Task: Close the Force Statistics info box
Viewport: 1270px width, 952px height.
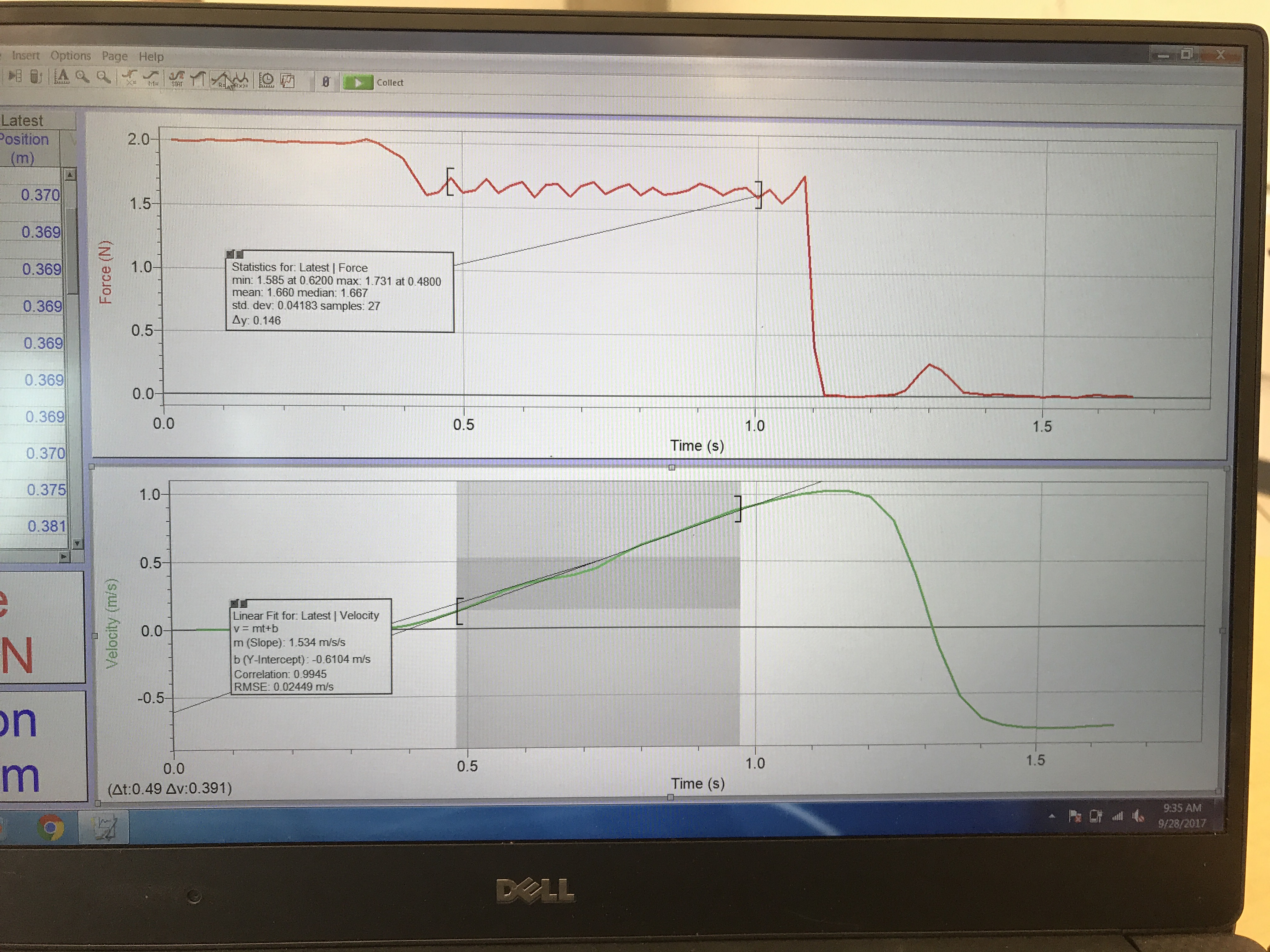Action: [x=230, y=254]
